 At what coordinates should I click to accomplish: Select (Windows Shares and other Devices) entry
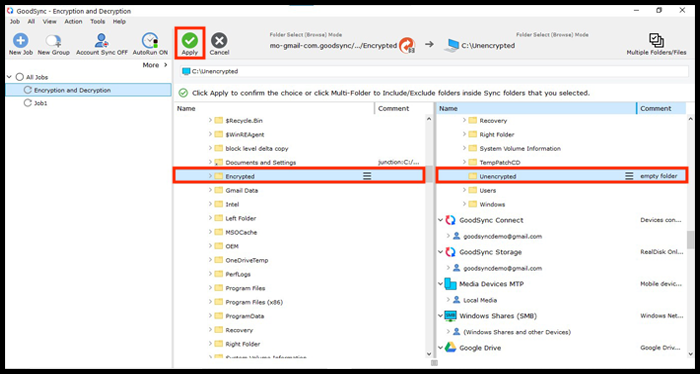click(517, 332)
